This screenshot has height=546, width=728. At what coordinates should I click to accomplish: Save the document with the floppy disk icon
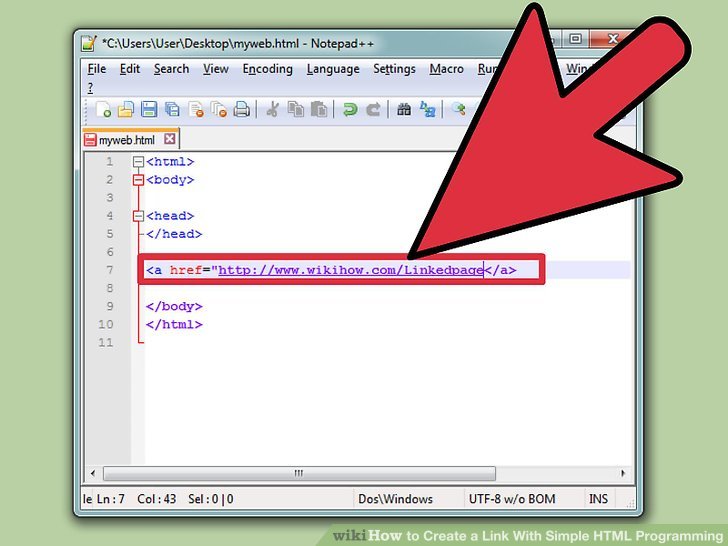(x=148, y=110)
